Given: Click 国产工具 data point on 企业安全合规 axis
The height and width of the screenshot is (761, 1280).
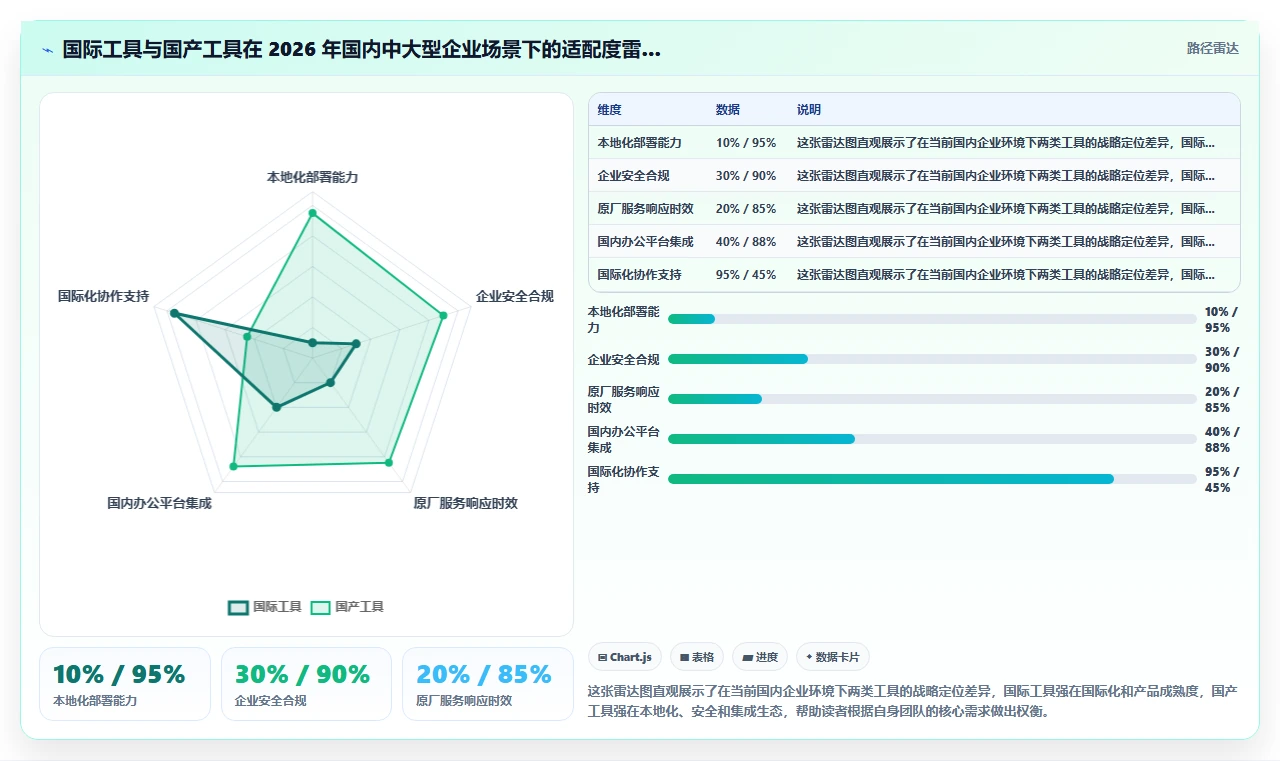Looking at the screenshot, I should click(x=442, y=316).
